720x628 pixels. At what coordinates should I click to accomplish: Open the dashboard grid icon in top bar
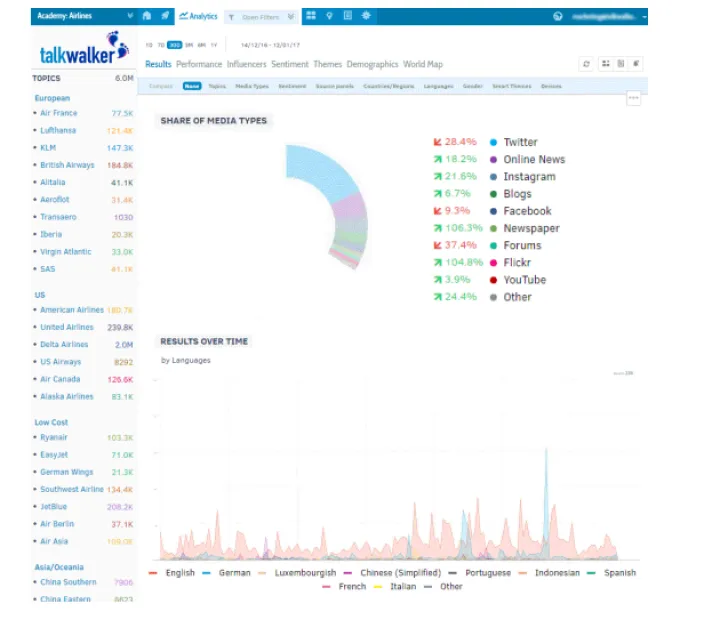tap(311, 16)
